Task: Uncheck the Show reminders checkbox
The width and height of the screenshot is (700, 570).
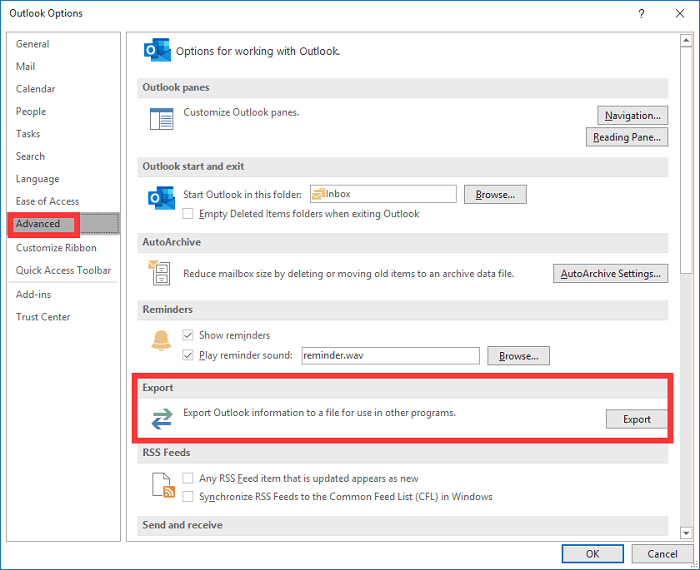Action: [188, 336]
